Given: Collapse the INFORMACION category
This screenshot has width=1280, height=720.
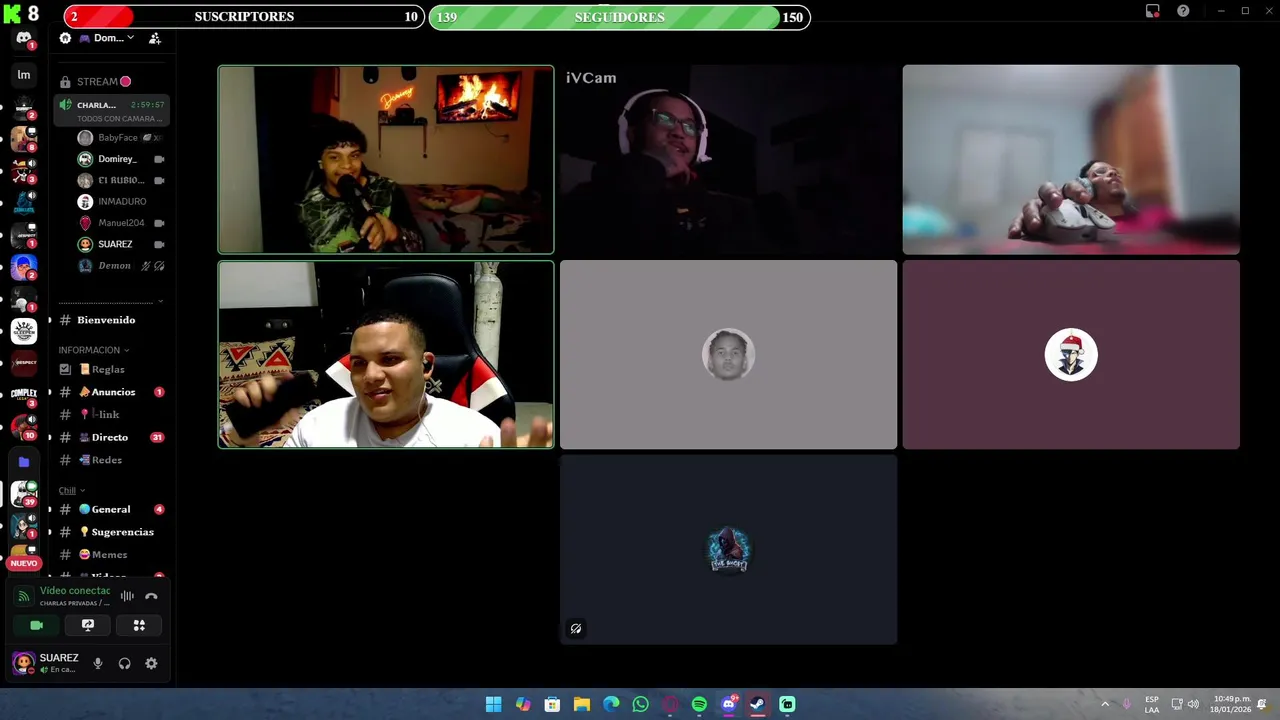Looking at the screenshot, I should click(x=93, y=350).
